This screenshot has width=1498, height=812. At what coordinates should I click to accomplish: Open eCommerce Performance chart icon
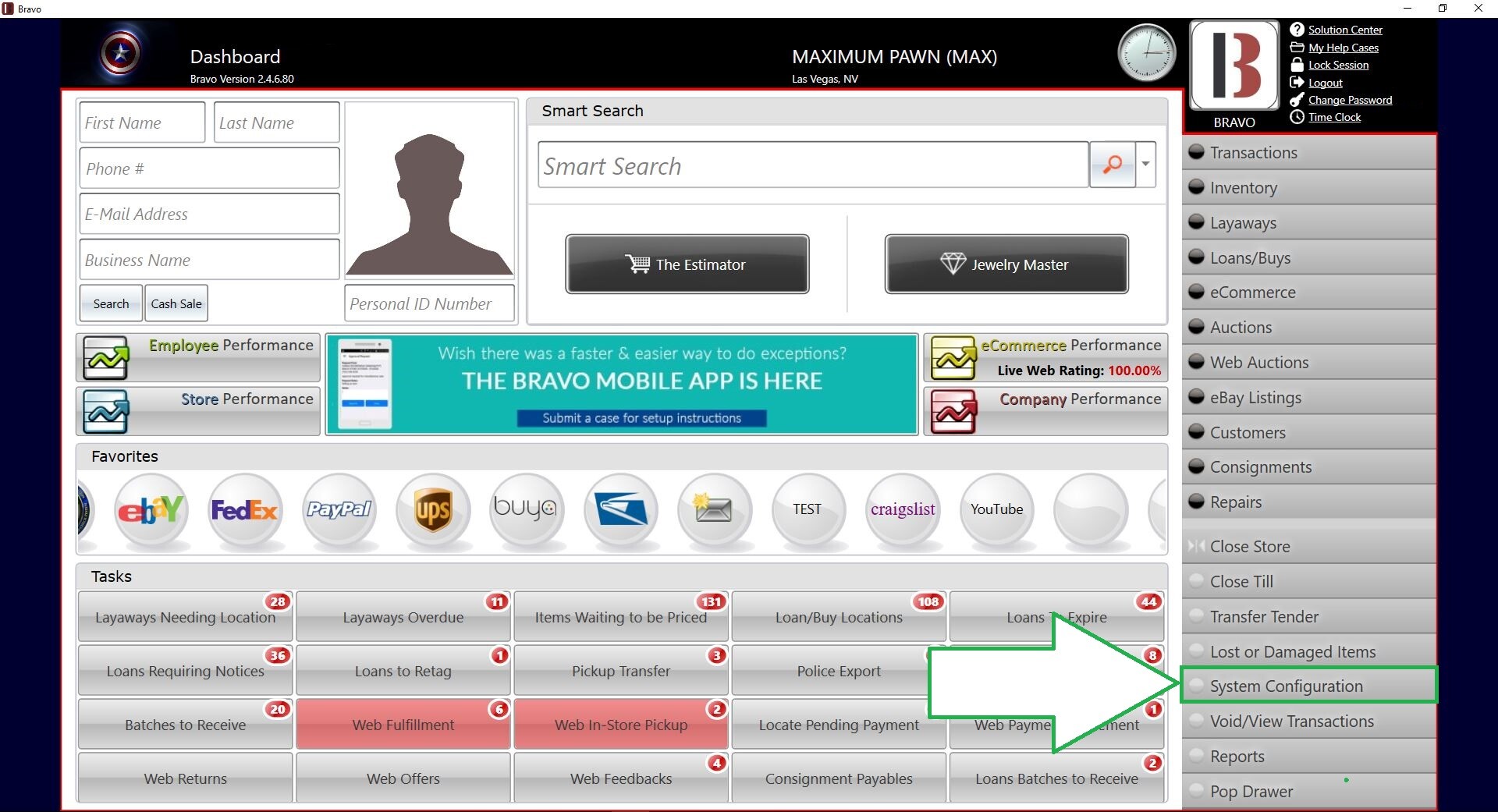[953, 358]
